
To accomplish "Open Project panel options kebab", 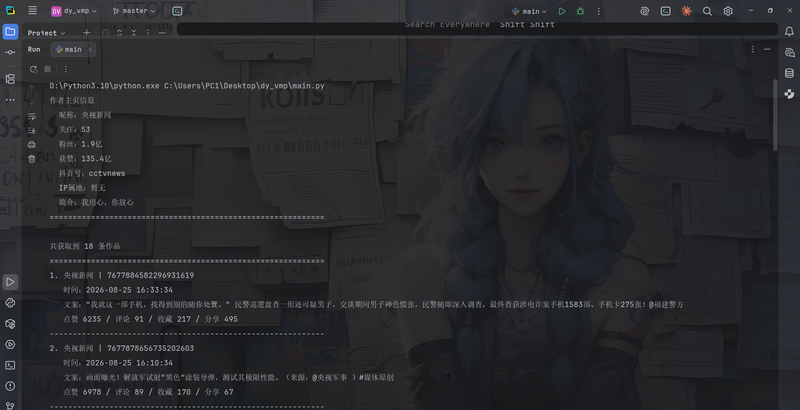I will tap(148, 33).
